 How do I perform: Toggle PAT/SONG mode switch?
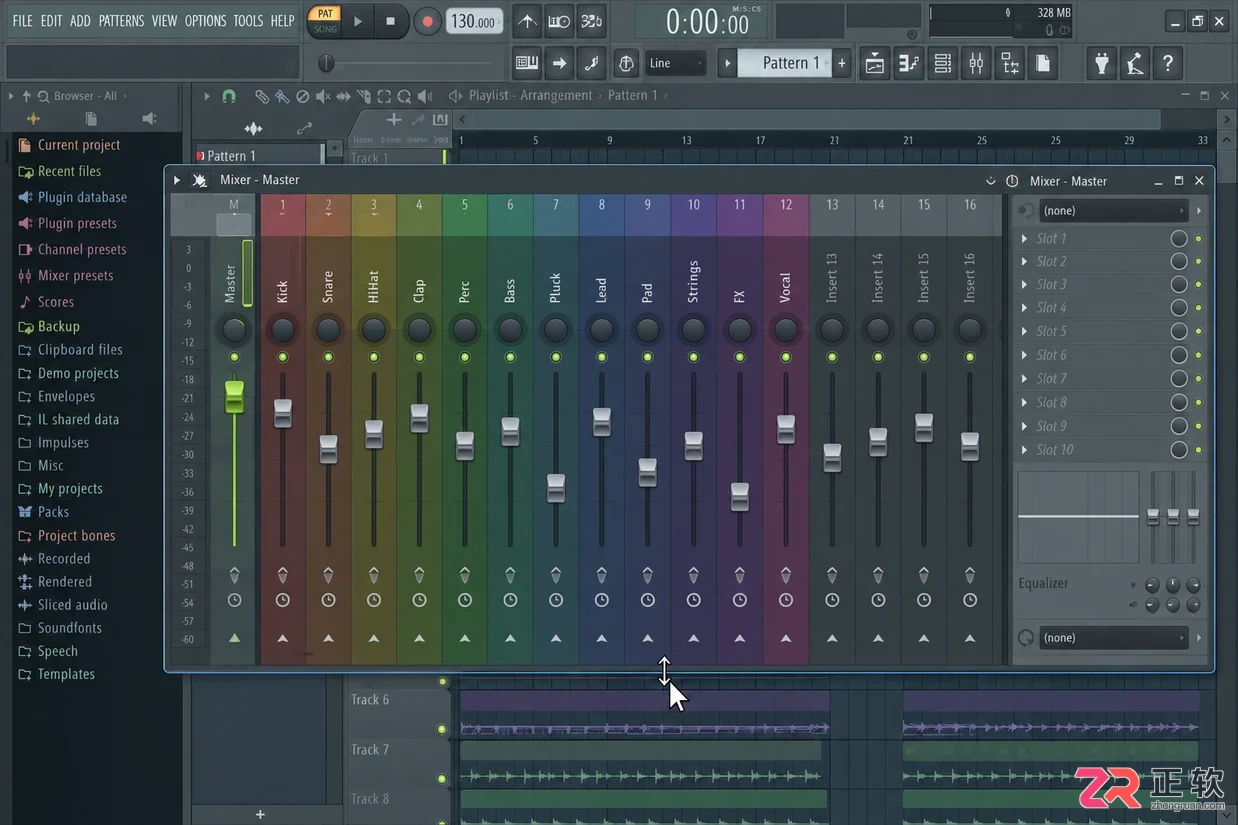(x=325, y=21)
